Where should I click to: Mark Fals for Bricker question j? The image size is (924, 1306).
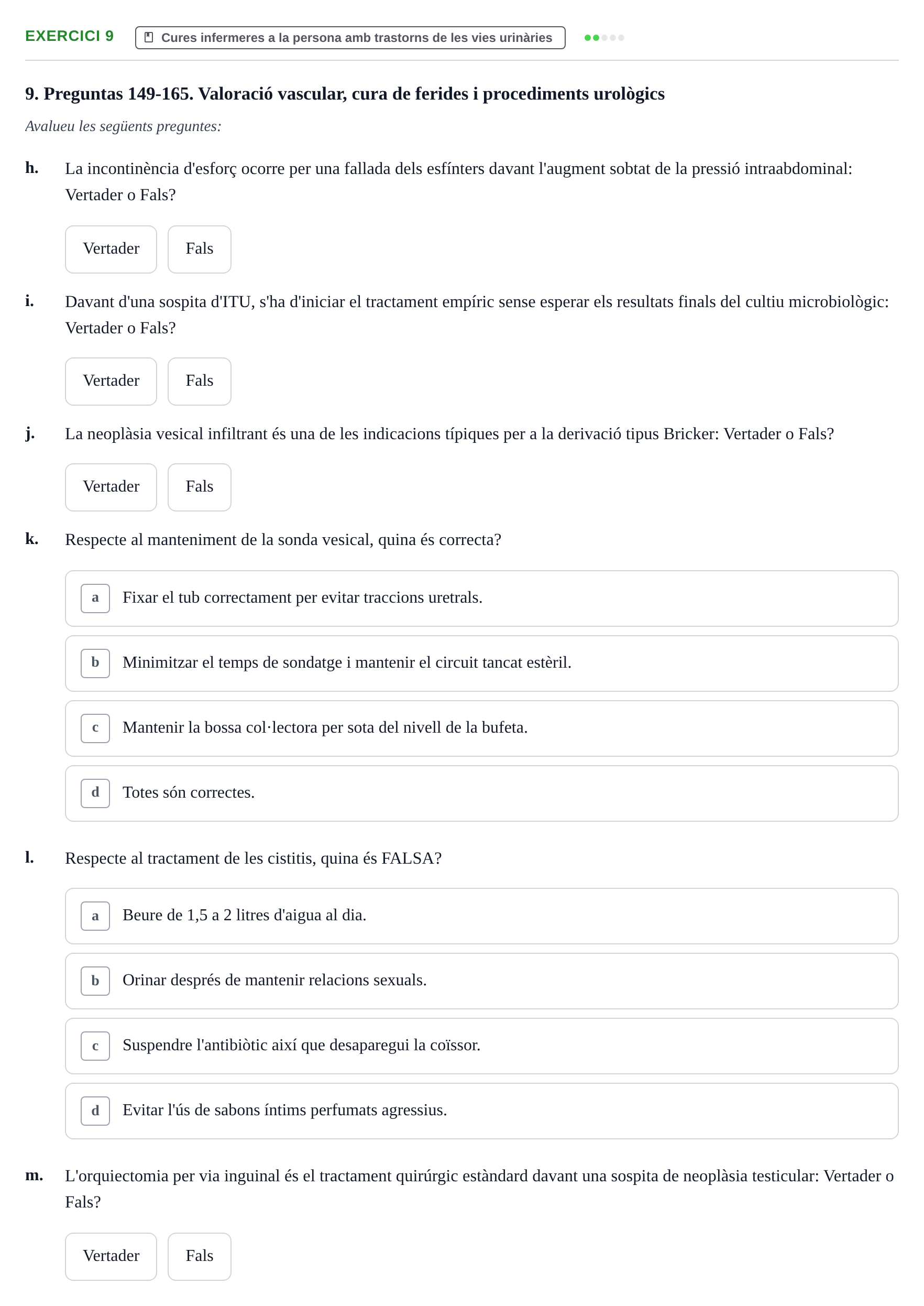[199, 487]
